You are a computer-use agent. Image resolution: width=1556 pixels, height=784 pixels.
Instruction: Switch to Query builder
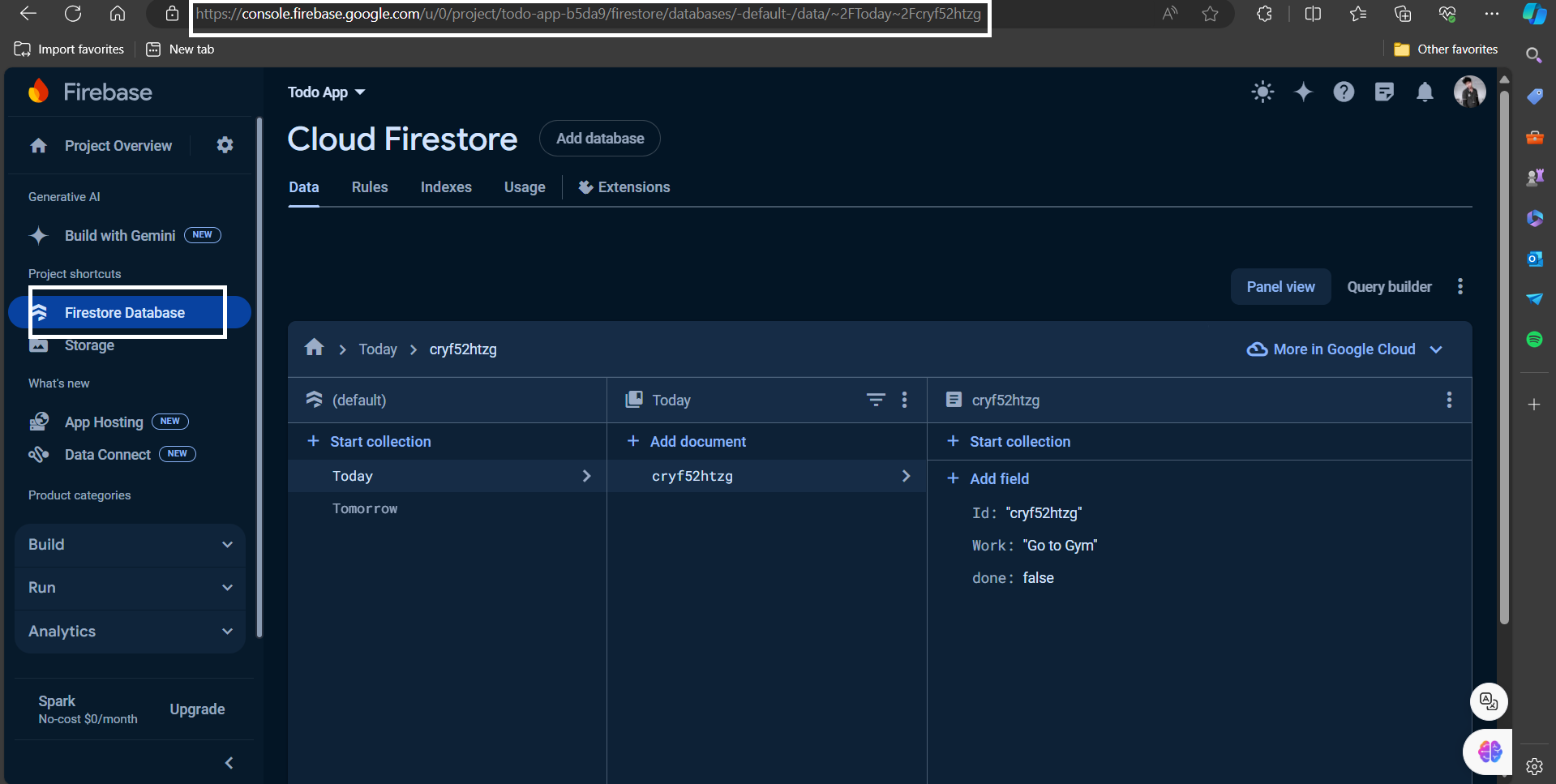pyautogui.click(x=1390, y=287)
